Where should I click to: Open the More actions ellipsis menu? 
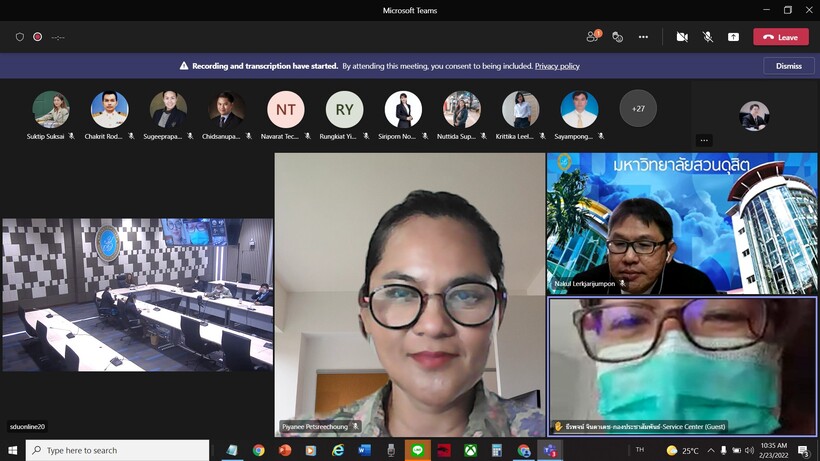click(643, 37)
